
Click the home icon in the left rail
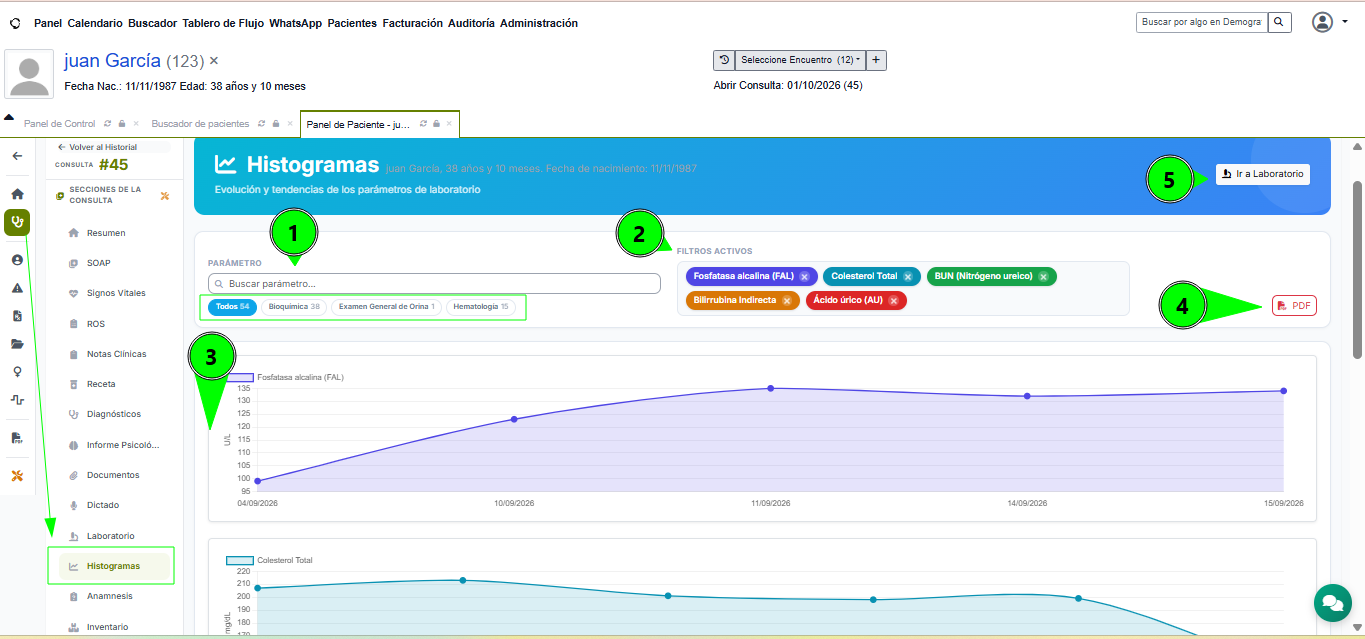point(17,194)
